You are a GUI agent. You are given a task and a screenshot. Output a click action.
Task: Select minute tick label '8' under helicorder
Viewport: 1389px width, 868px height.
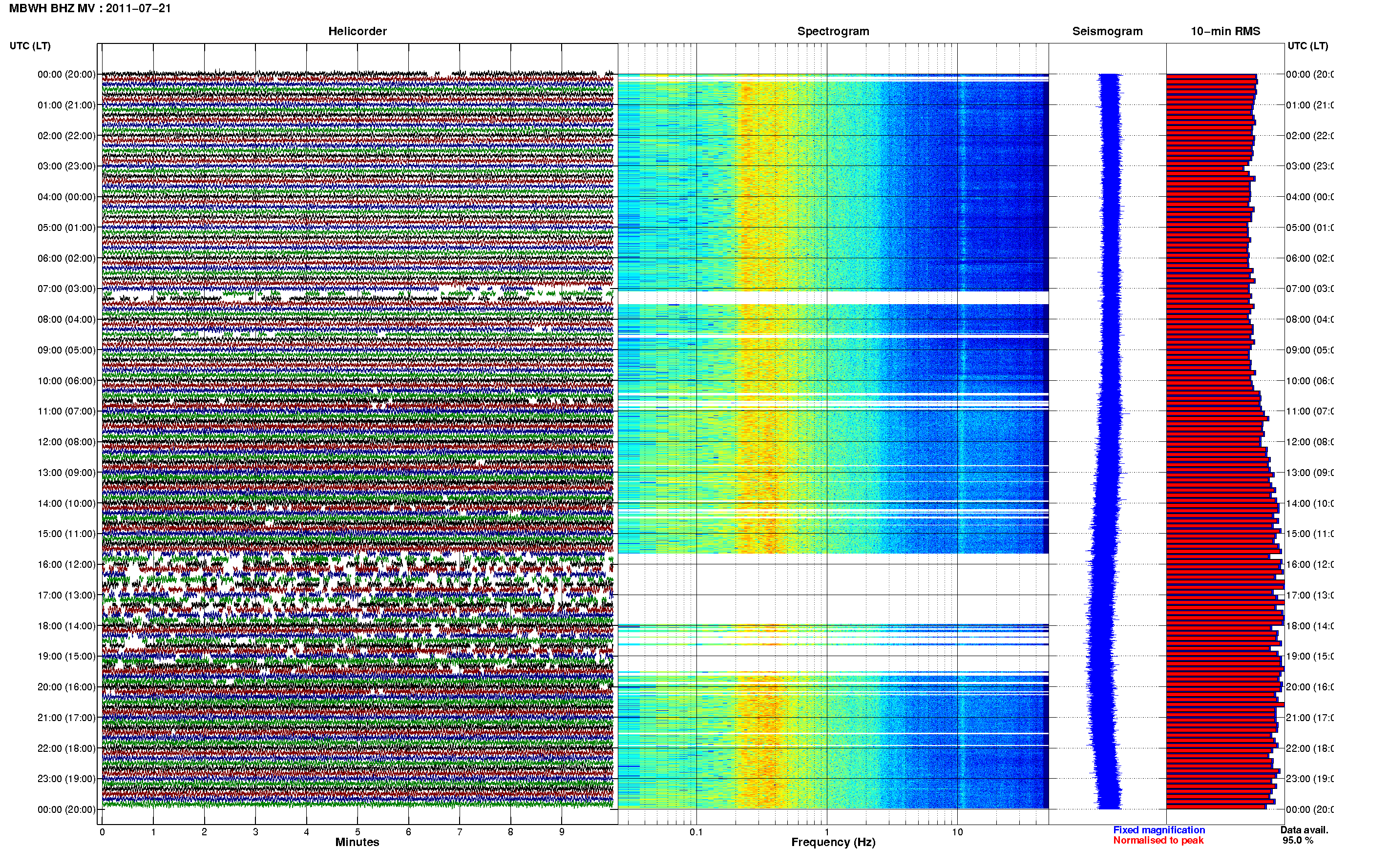click(x=510, y=832)
